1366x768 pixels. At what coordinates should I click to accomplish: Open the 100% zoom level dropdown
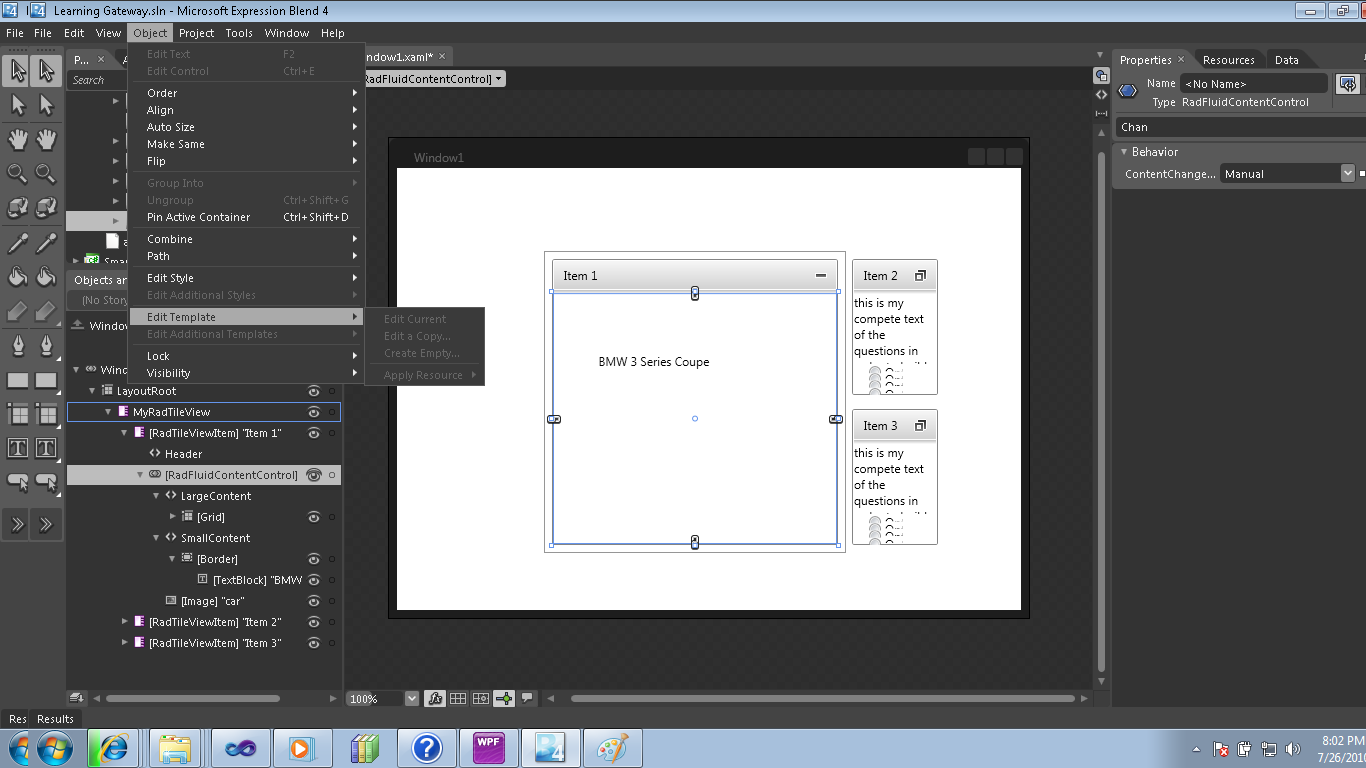tap(411, 699)
